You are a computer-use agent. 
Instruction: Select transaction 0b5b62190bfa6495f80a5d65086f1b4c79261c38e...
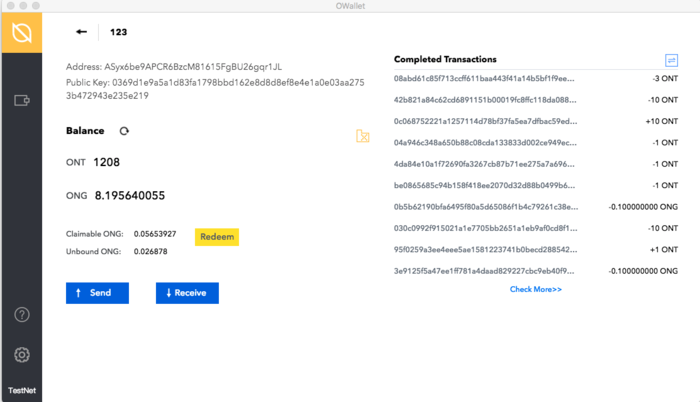tap(486, 207)
